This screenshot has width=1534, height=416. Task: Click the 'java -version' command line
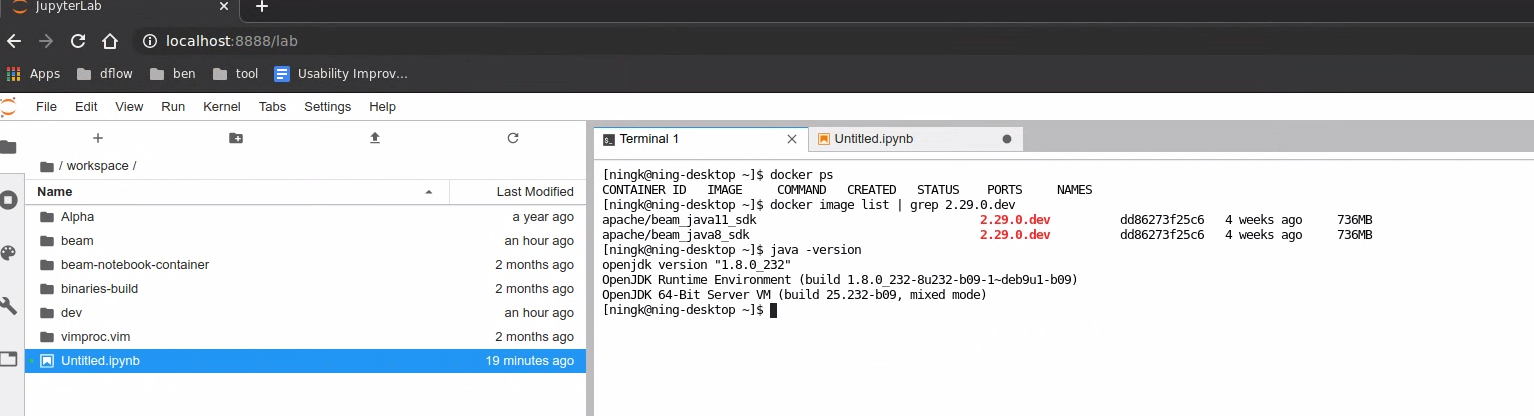click(x=731, y=250)
